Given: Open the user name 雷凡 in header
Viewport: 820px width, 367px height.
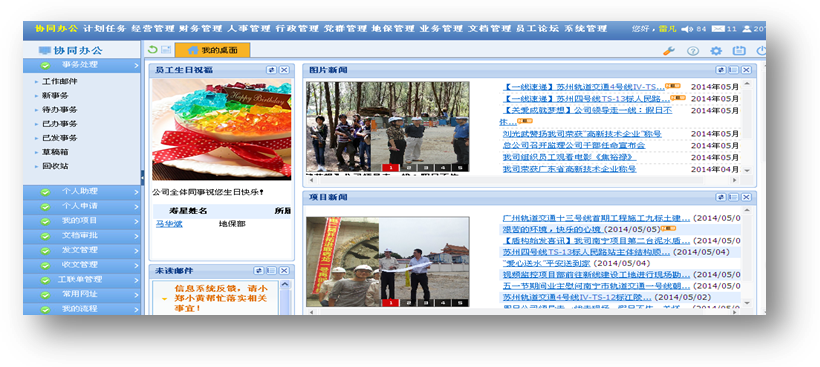Looking at the screenshot, I should [x=666, y=29].
